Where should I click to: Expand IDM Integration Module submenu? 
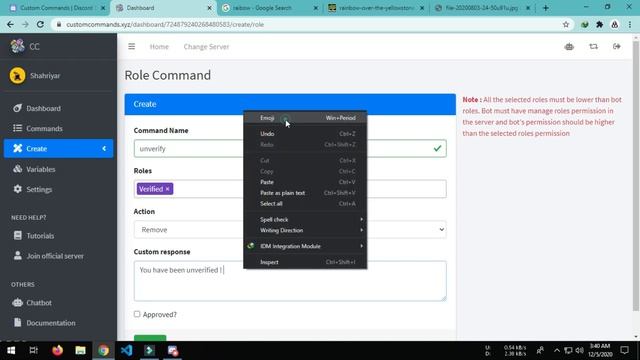[305, 246]
